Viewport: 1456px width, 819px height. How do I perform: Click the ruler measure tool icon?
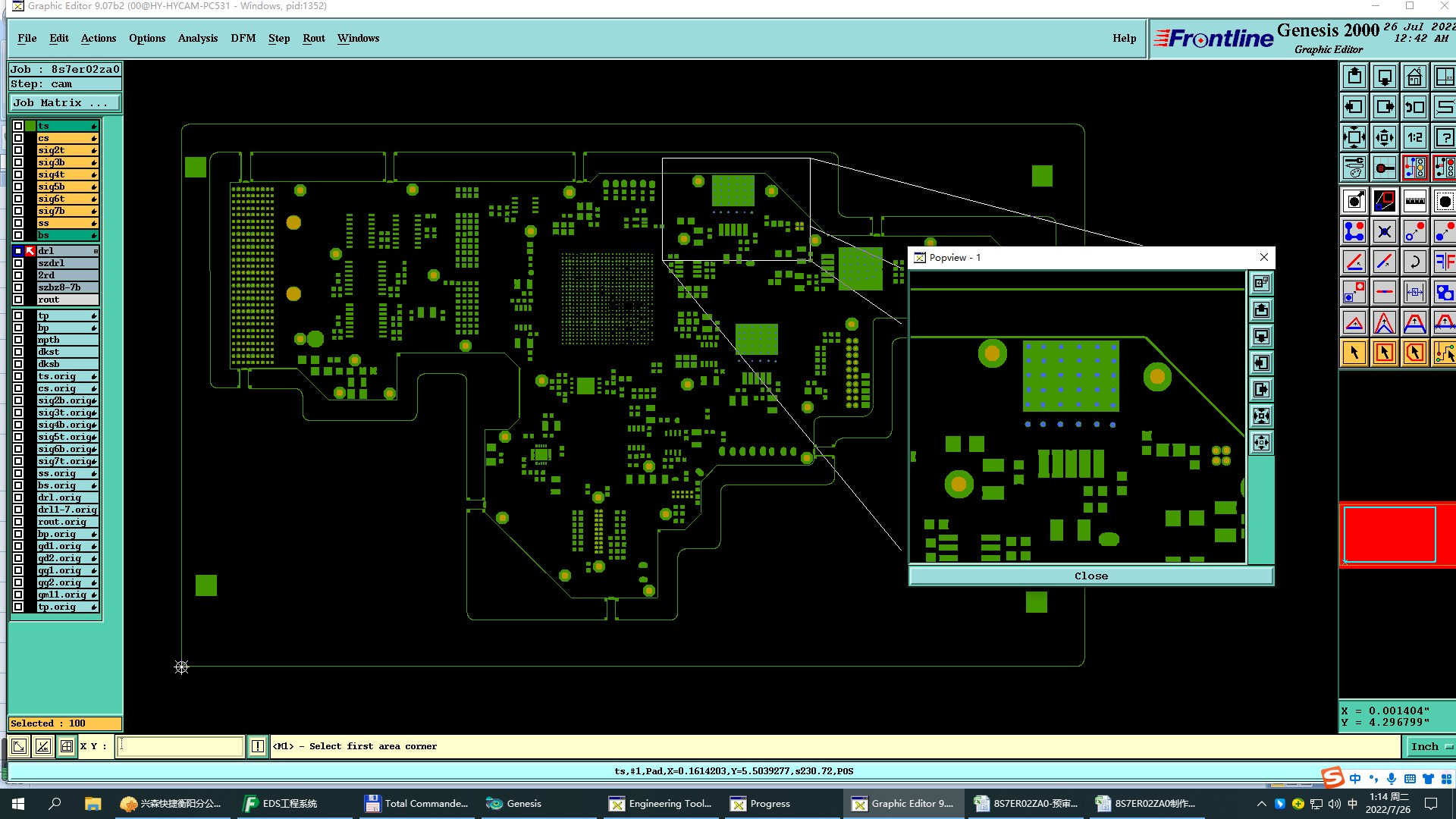(1414, 201)
